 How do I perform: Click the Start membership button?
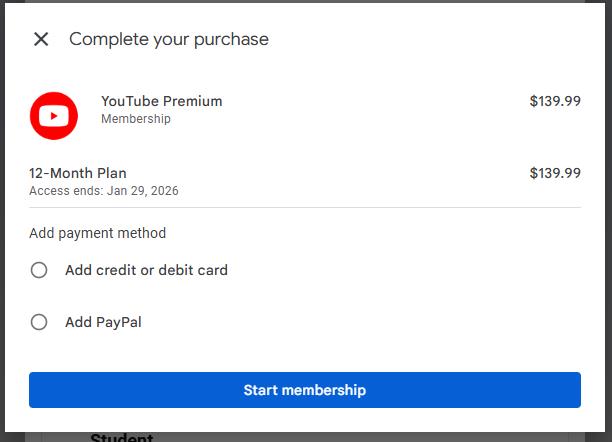tap(305, 390)
